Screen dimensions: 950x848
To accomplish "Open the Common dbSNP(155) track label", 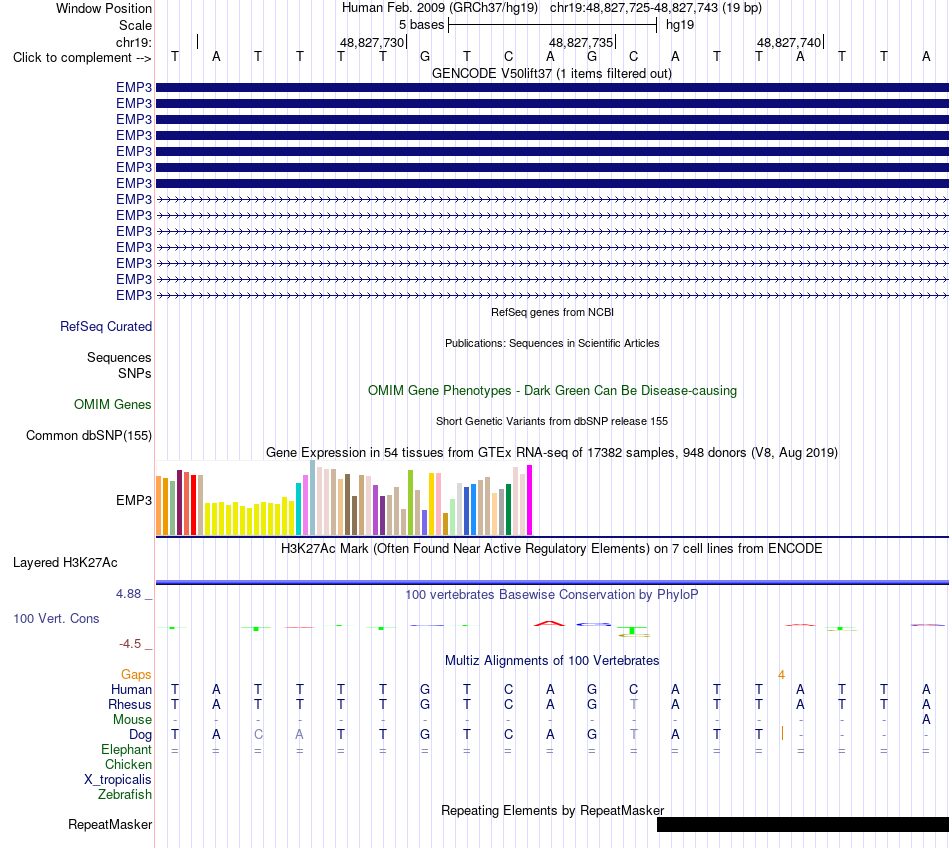I will [89, 436].
